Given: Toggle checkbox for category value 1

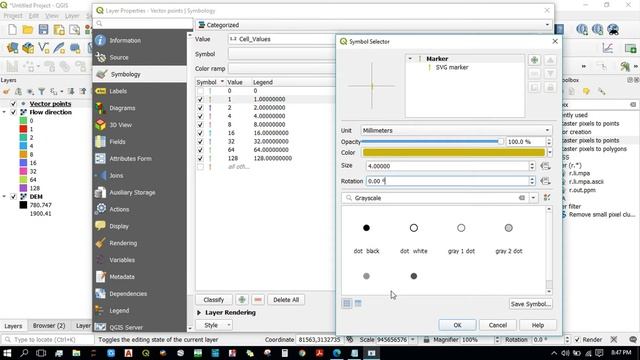Looking at the screenshot, I should click(200, 99).
